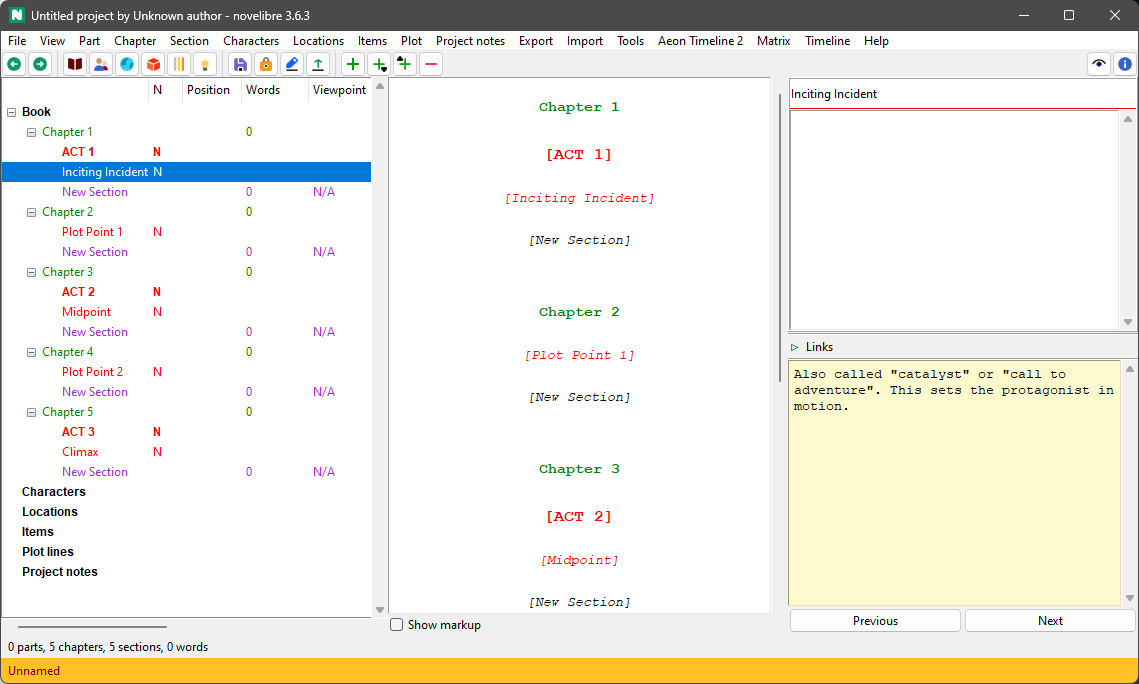1139x684 pixels.
Task: Click the red box Items toolbar icon
Action: [153, 63]
